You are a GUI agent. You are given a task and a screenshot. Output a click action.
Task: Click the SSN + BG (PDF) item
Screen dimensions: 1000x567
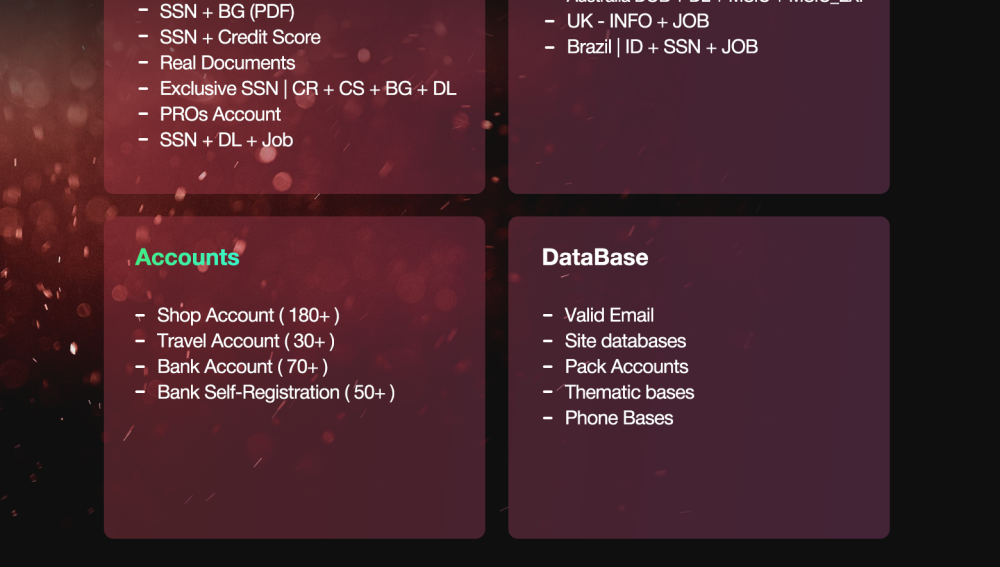point(227,11)
